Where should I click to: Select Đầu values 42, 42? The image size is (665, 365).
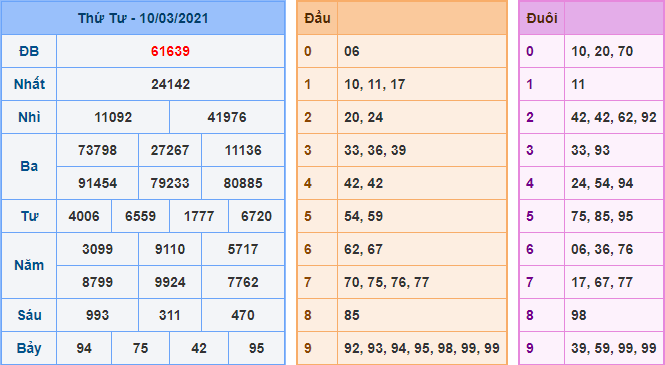[363, 184]
